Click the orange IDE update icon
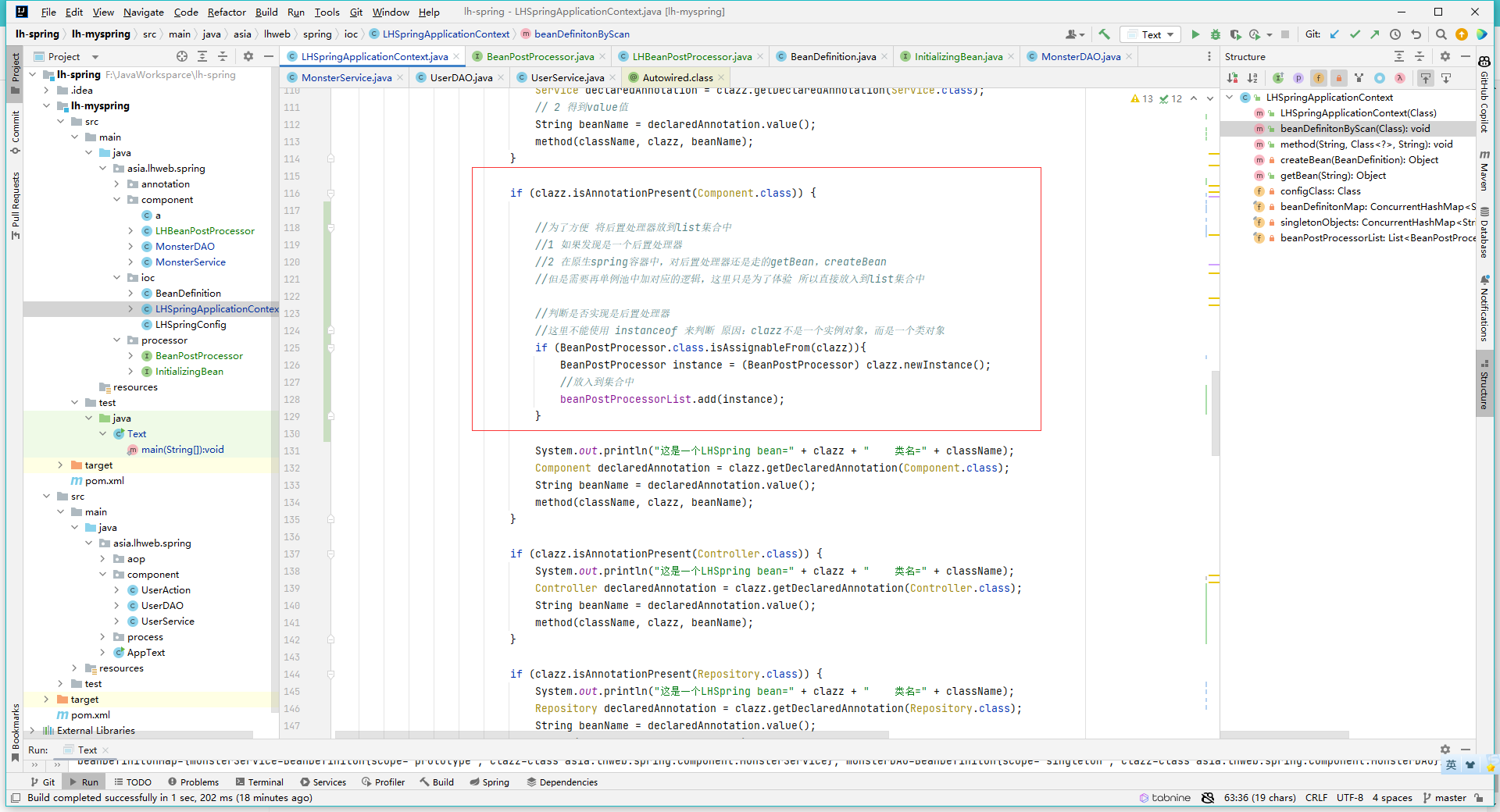 pyautogui.click(x=1462, y=34)
